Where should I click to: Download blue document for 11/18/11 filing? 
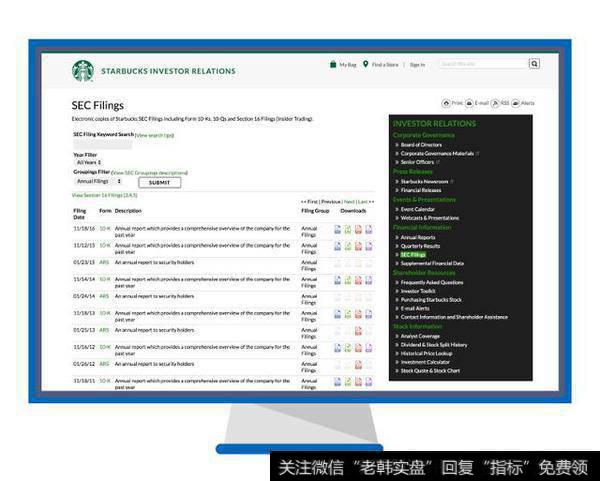point(338,382)
